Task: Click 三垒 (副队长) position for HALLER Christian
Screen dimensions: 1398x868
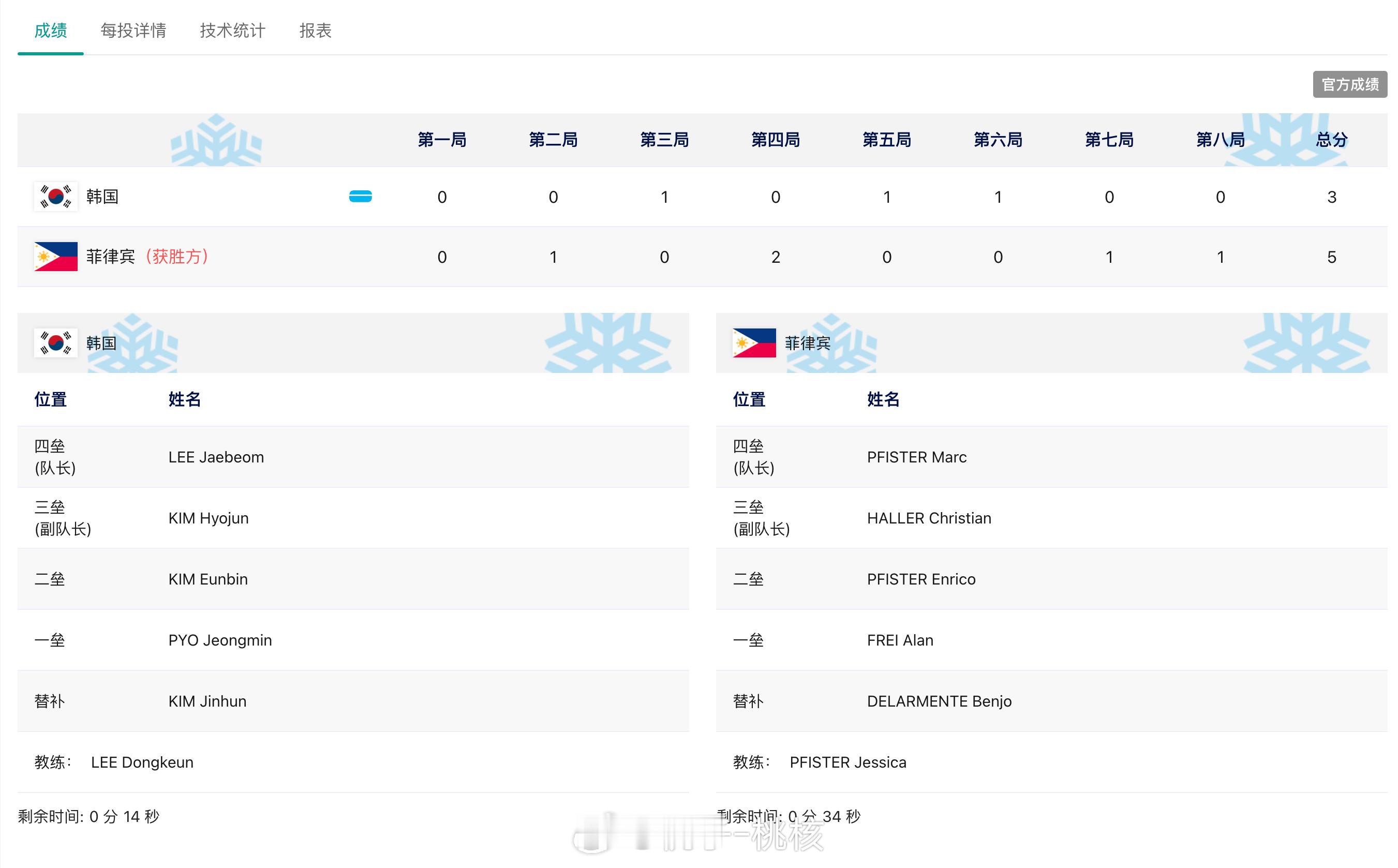Action: point(761,518)
